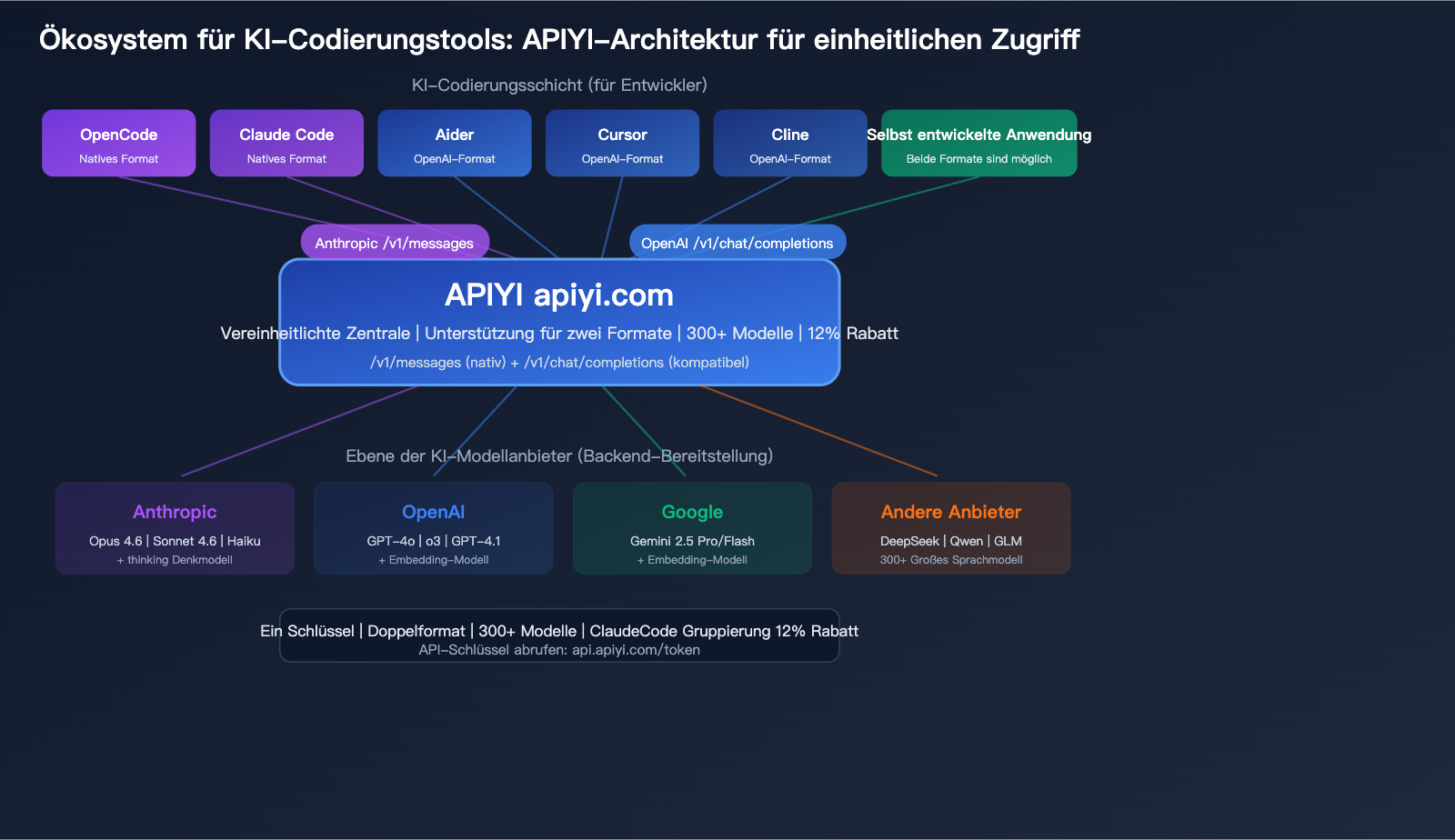Click the Claude Code block
Viewport: 1455px width, 840px height.
[286, 143]
